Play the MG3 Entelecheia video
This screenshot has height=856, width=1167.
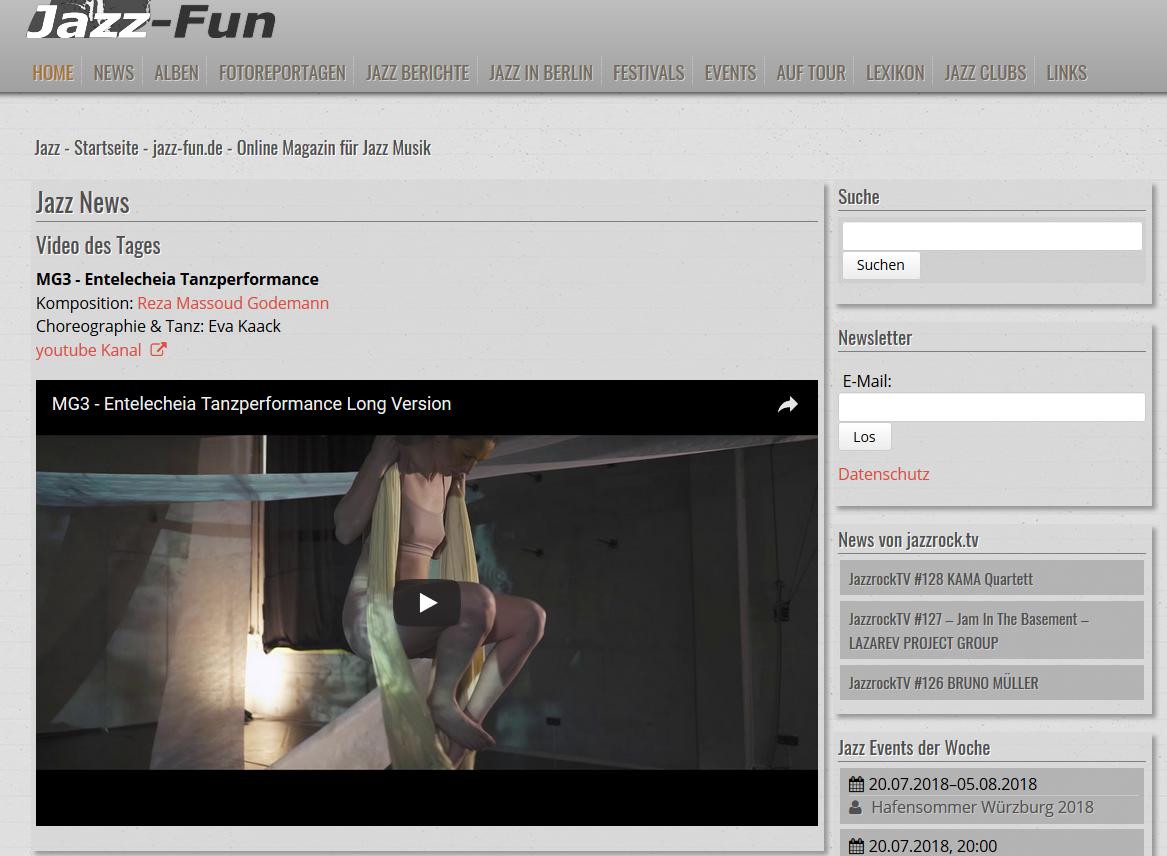[426, 602]
